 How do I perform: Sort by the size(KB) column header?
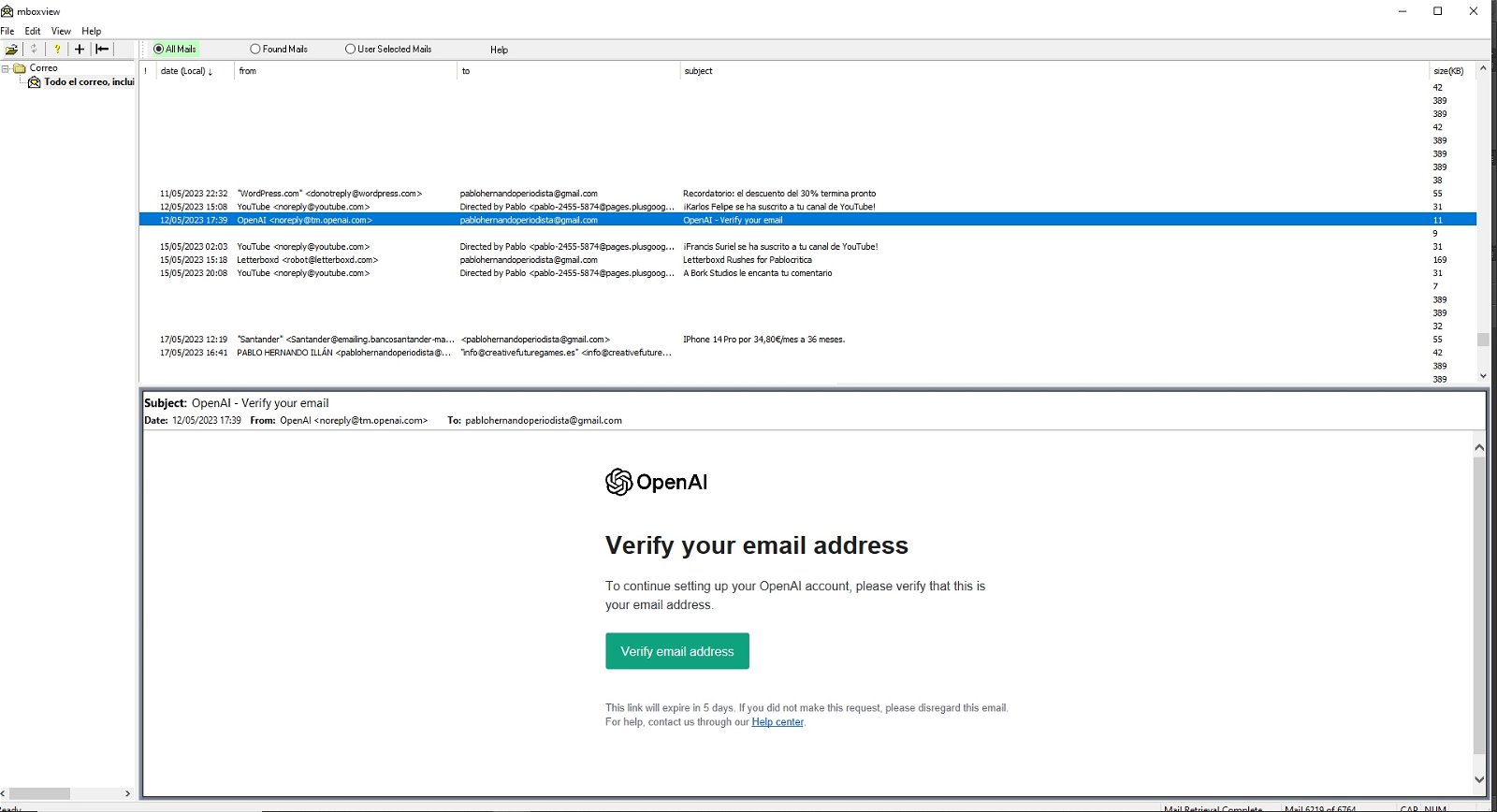[1452, 71]
